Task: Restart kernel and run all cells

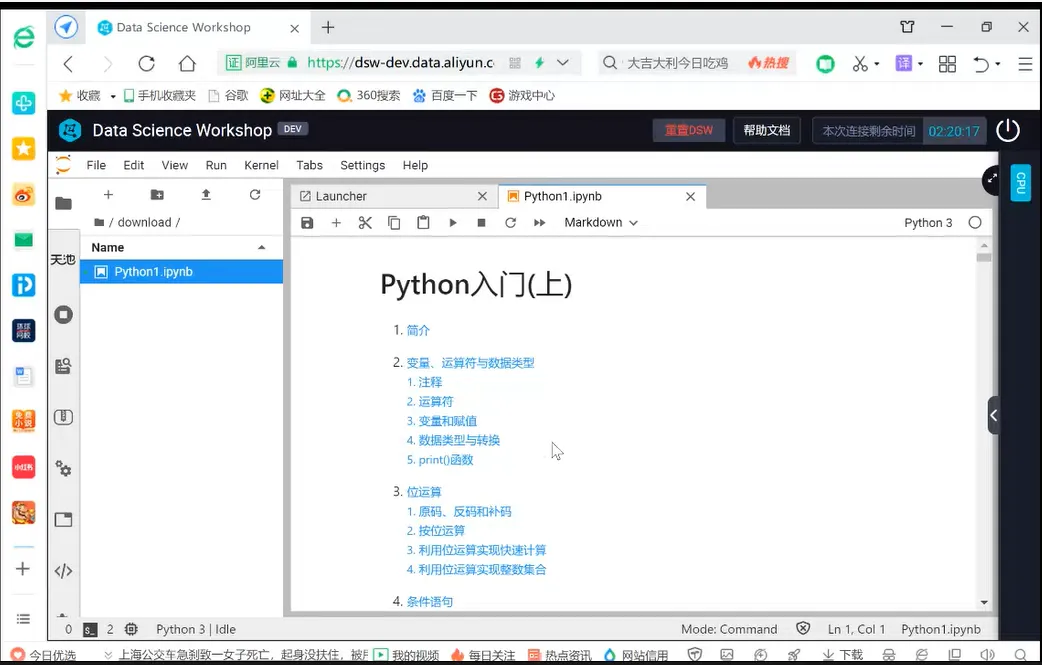Action: (540, 223)
